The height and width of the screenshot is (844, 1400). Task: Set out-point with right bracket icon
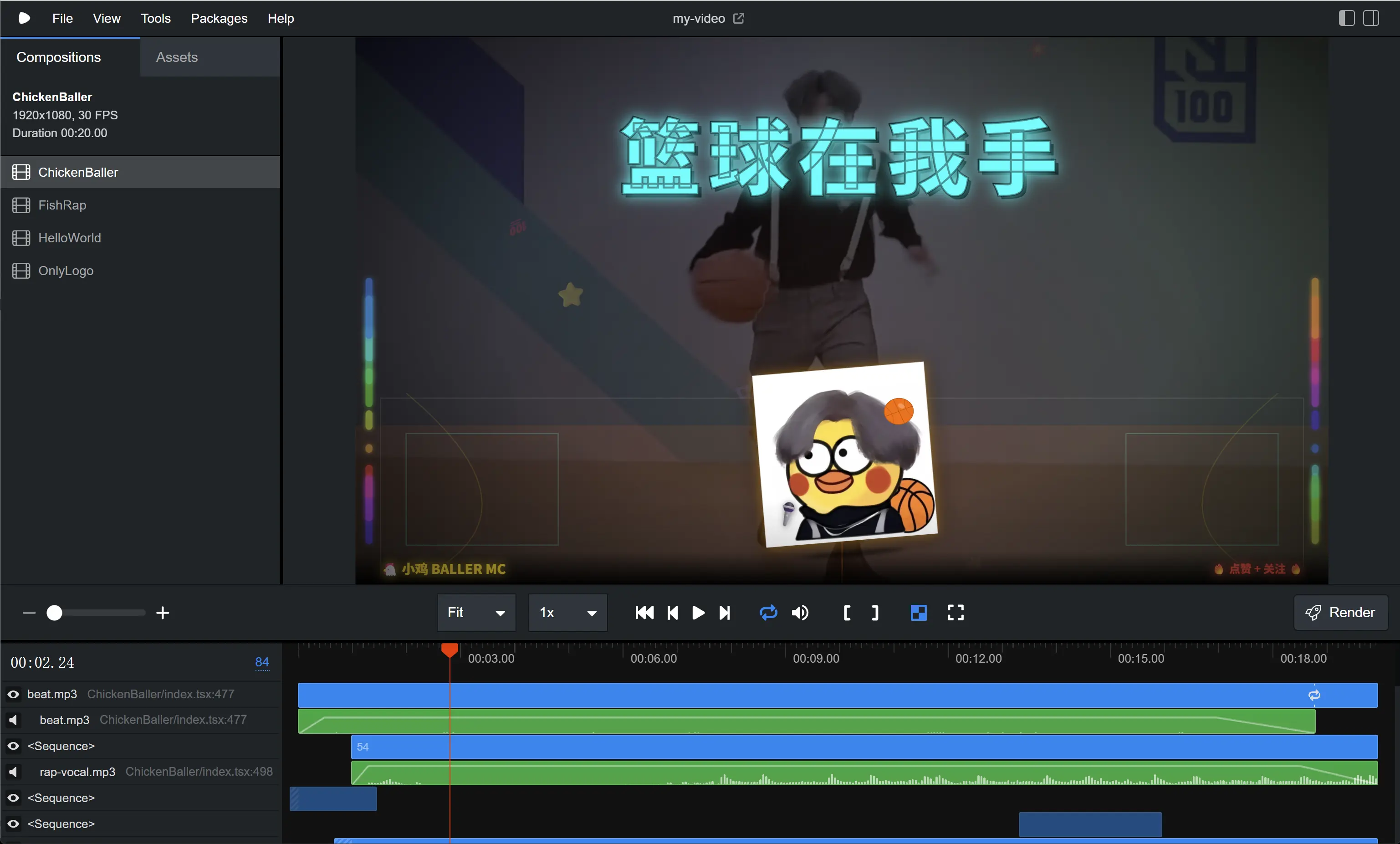click(x=875, y=613)
